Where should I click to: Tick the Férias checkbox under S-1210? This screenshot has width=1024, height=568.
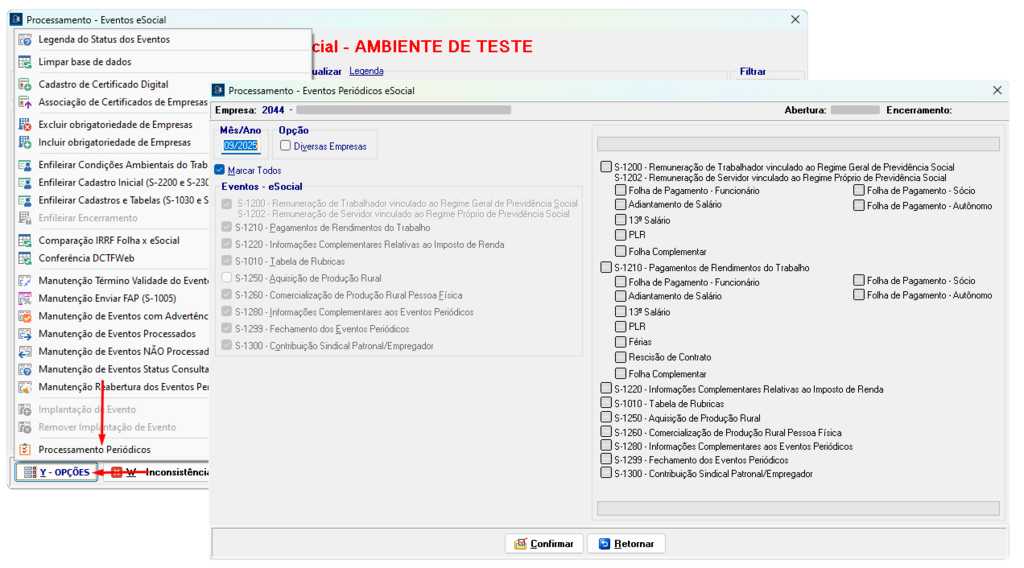tap(621, 342)
